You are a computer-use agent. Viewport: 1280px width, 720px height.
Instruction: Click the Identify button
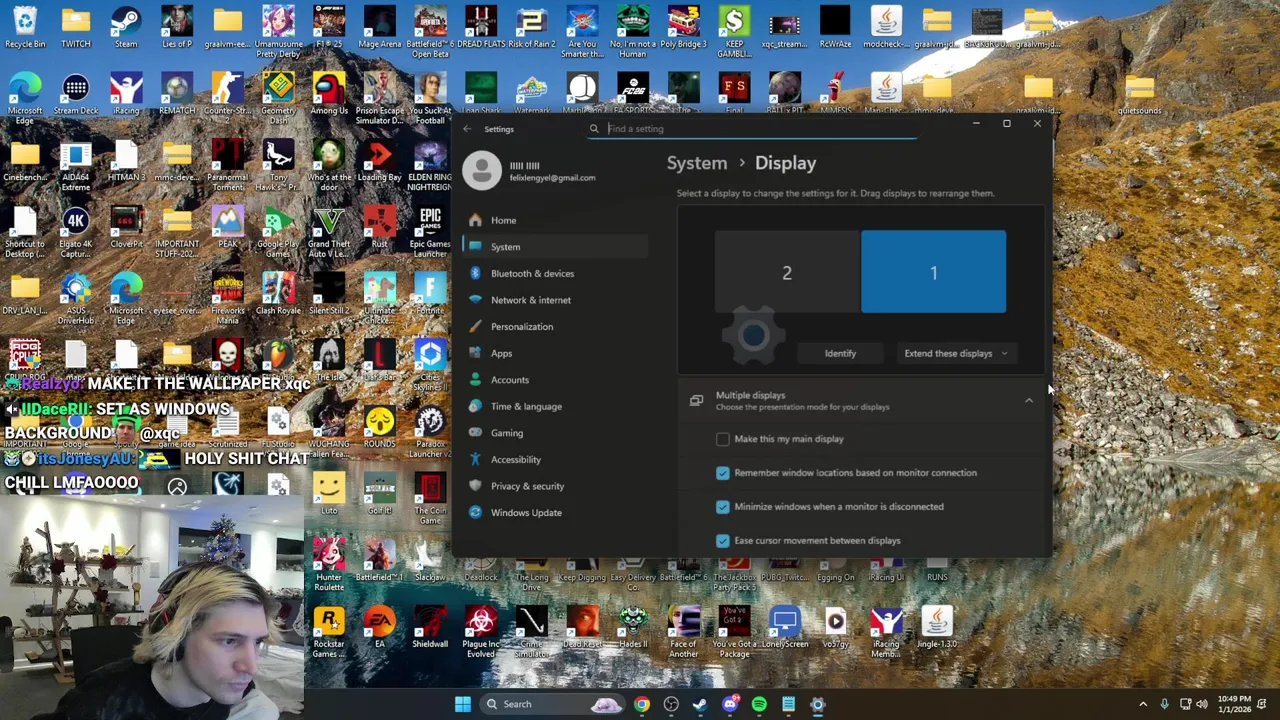(840, 353)
